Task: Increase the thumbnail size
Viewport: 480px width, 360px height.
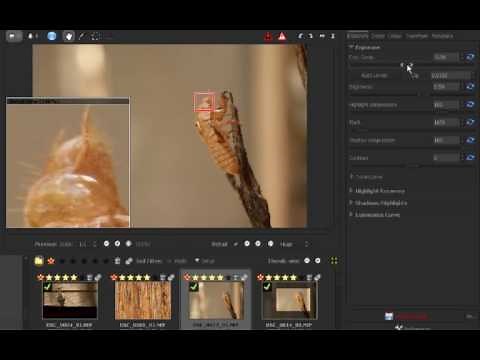Action: point(318,261)
